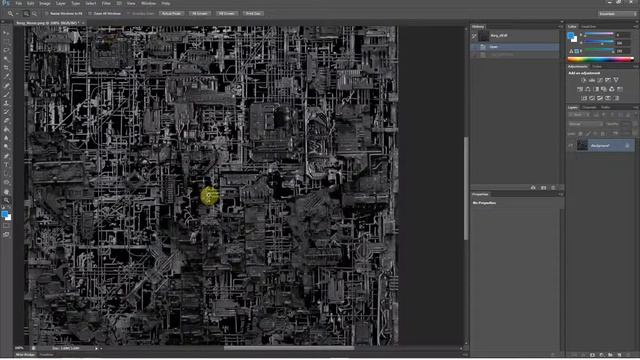The width and height of the screenshot is (640, 360).
Task: Select the History Brush tool
Action: click(6, 112)
